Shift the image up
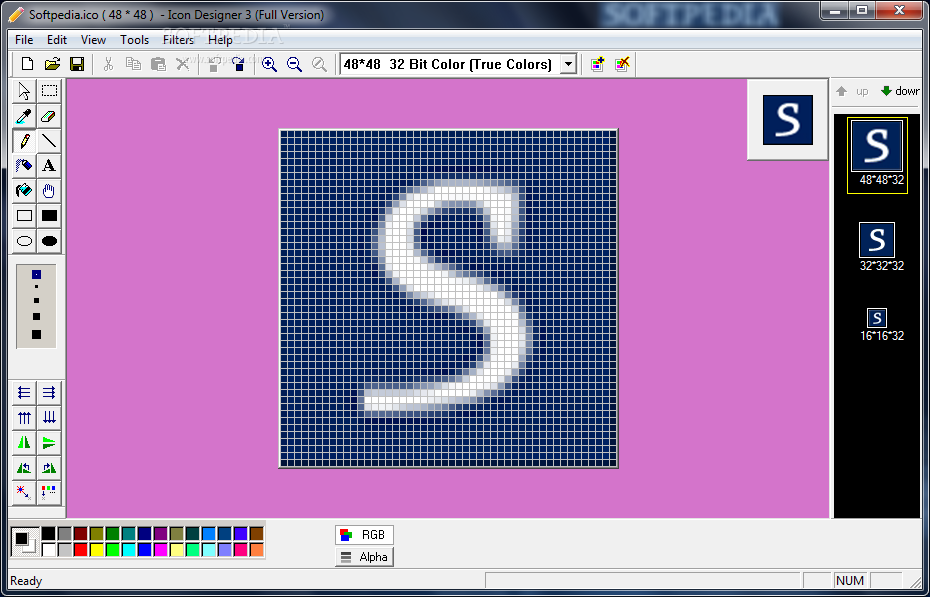This screenshot has width=930, height=597. click(24, 418)
